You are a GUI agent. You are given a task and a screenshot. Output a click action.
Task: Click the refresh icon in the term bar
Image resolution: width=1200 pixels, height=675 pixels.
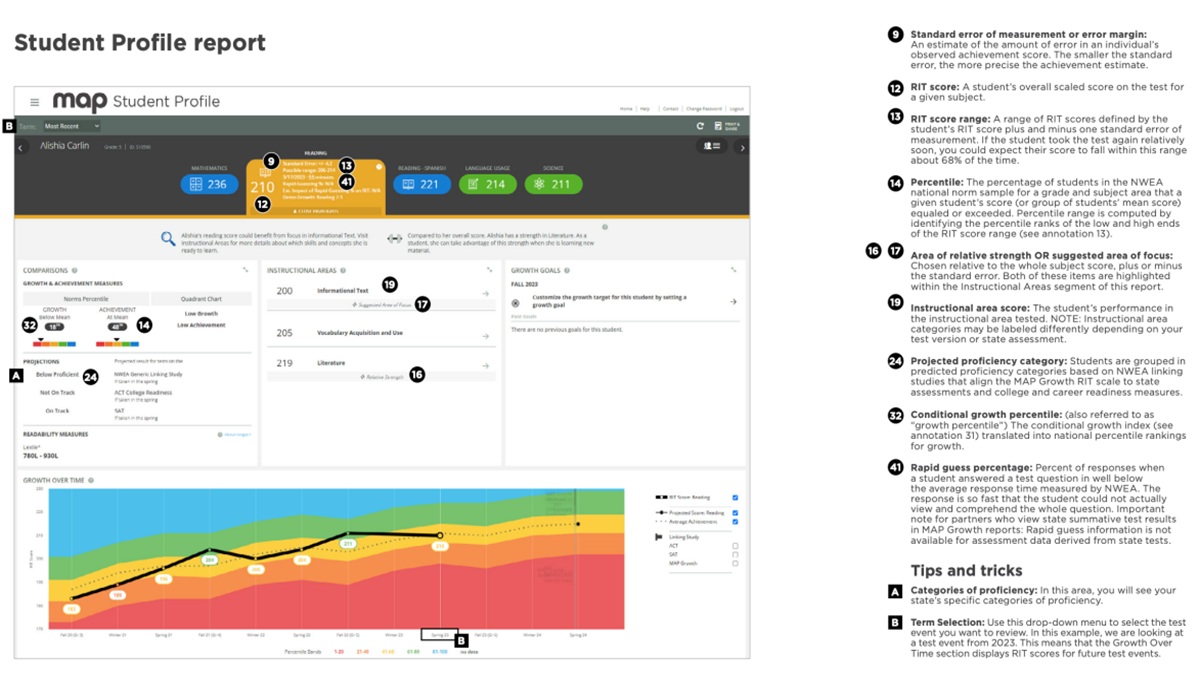(700, 126)
